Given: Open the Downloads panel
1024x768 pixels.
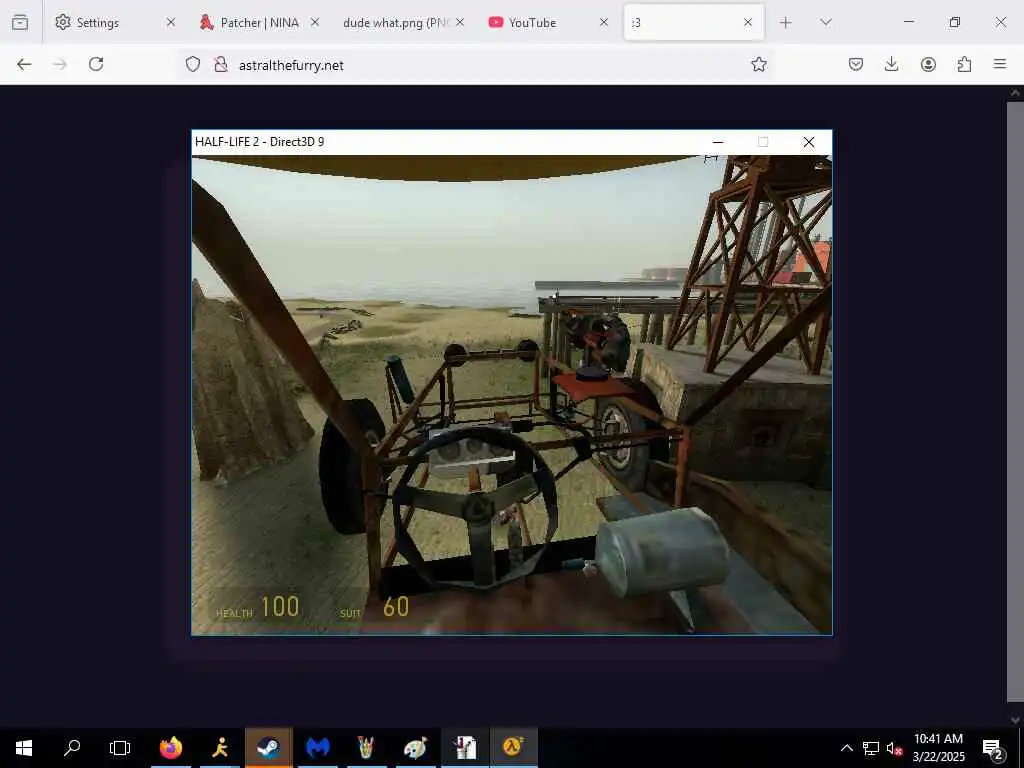Looking at the screenshot, I should (891, 64).
